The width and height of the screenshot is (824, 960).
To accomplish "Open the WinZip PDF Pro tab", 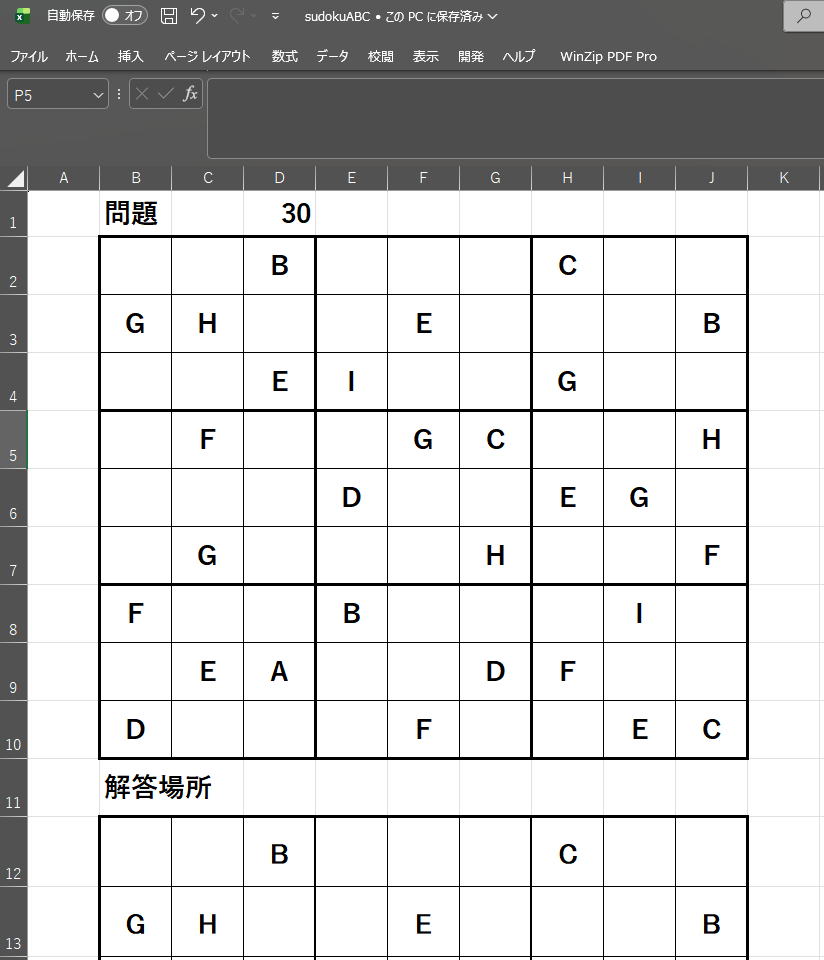I will click(x=608, y=56).
